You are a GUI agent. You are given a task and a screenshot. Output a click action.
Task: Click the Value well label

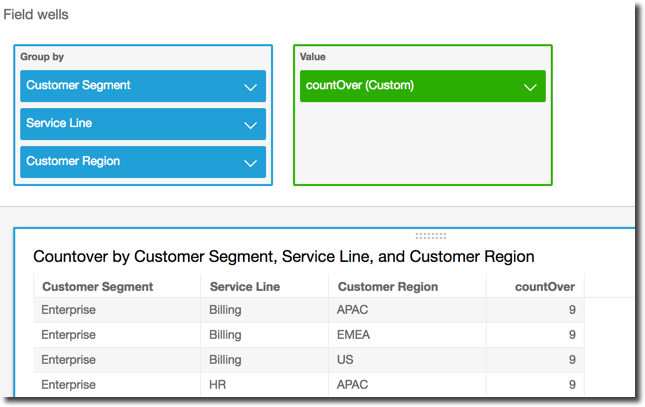(312, 57)
